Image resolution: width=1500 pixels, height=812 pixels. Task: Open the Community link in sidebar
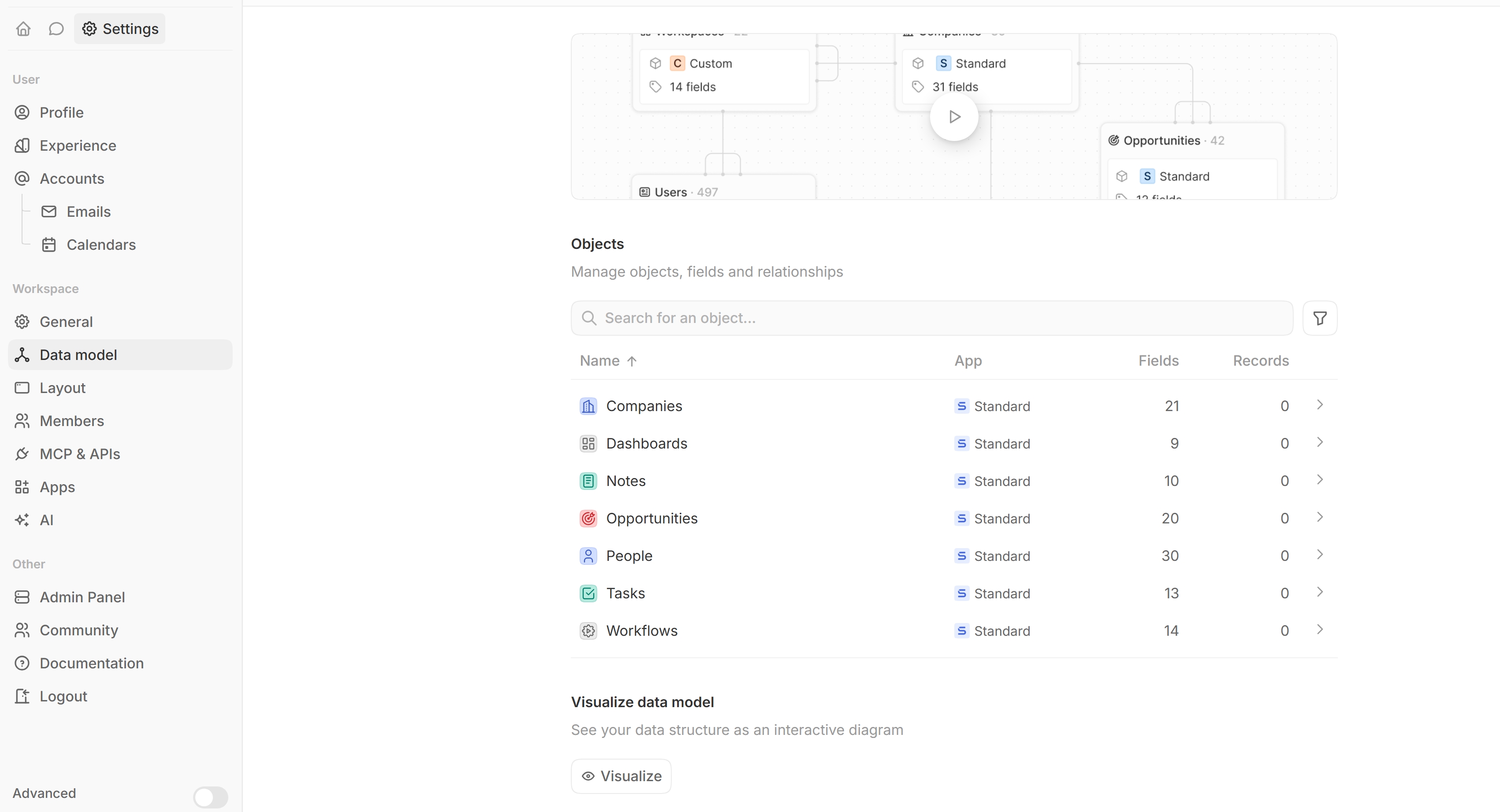click(120, 630)
